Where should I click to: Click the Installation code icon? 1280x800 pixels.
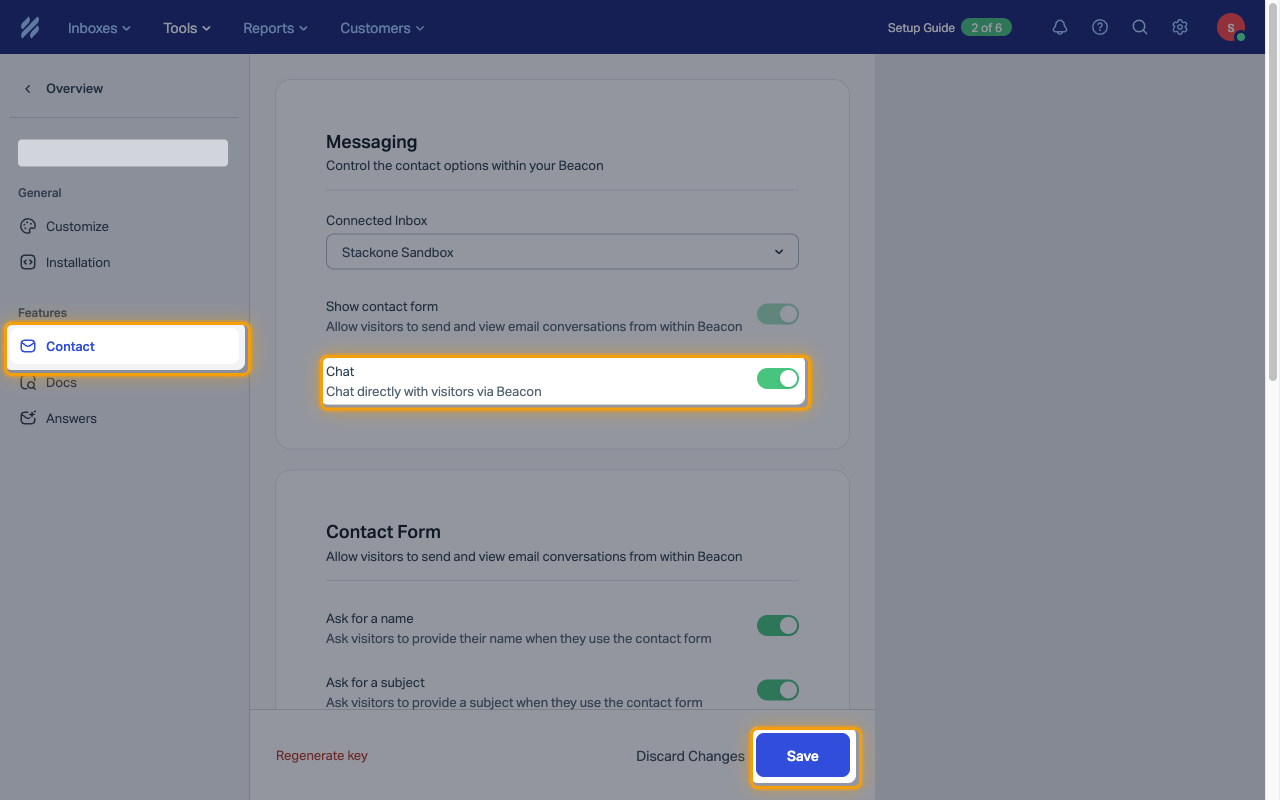pos(28,262)
